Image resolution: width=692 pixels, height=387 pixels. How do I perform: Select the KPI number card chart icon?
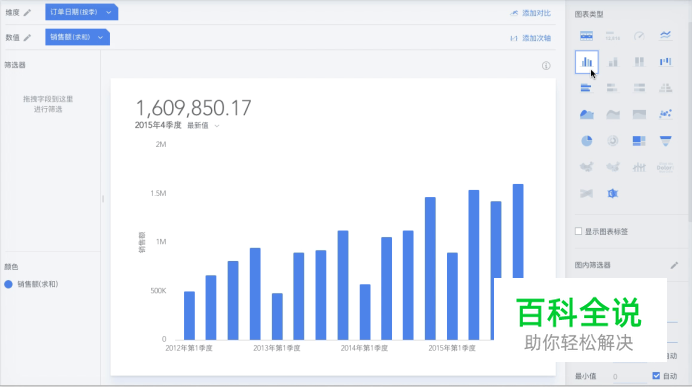[x=613, y=36]
